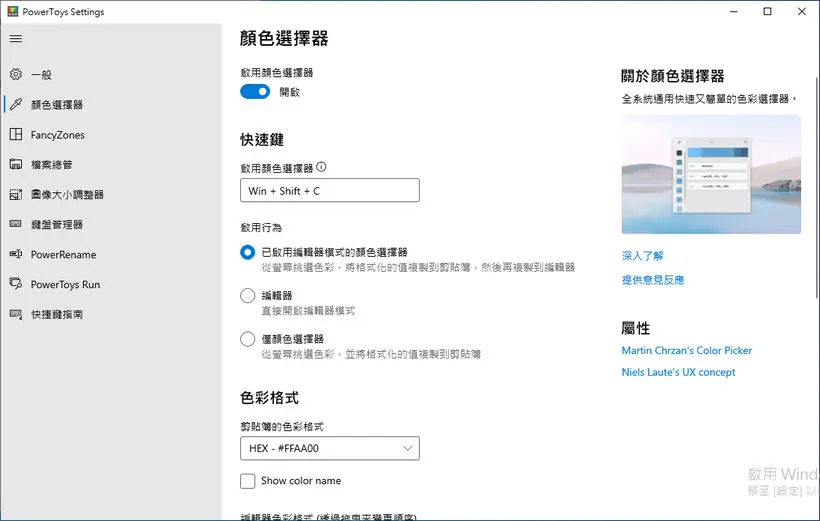Click the 深入了解 link

click(x=642, y=256)
